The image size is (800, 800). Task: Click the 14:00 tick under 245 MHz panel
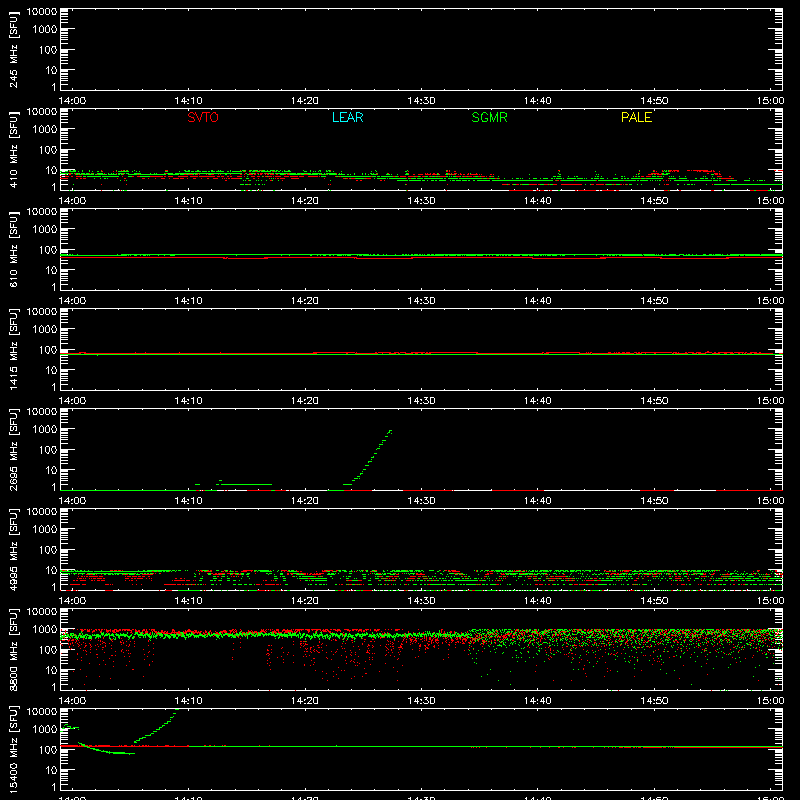pos(72,101)
